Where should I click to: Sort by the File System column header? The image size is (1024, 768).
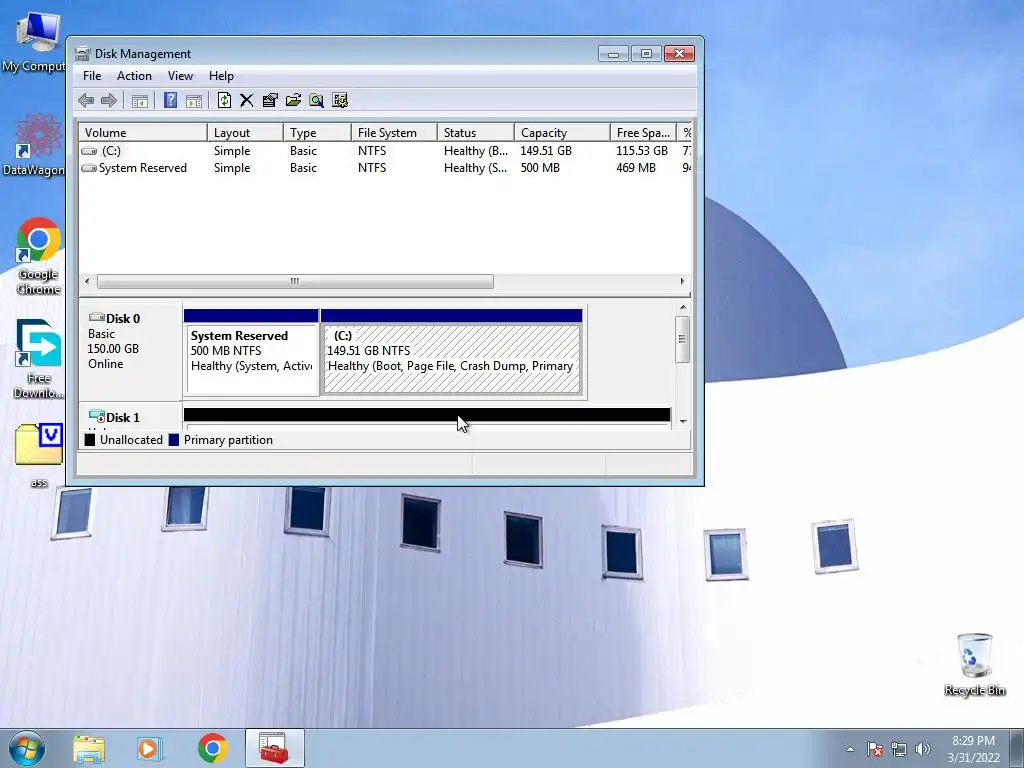click(394, 133)
